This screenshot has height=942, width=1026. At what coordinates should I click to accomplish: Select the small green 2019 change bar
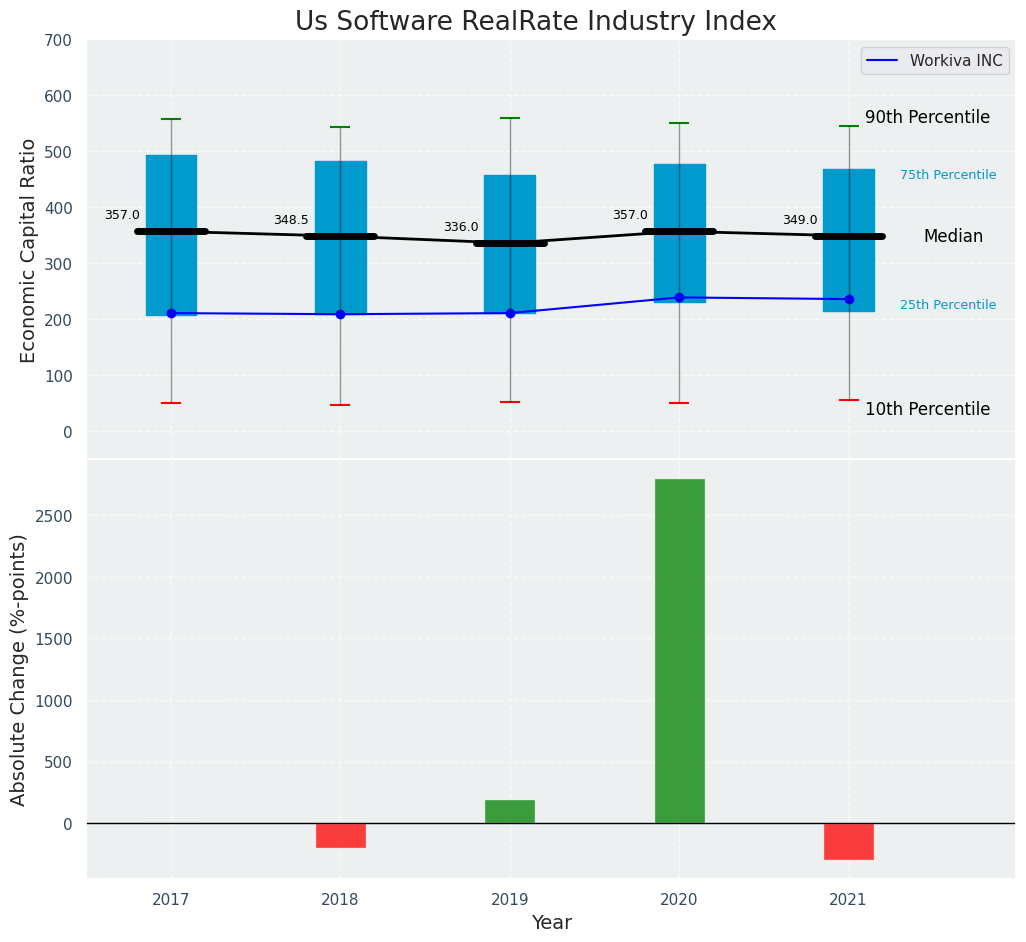510,811
